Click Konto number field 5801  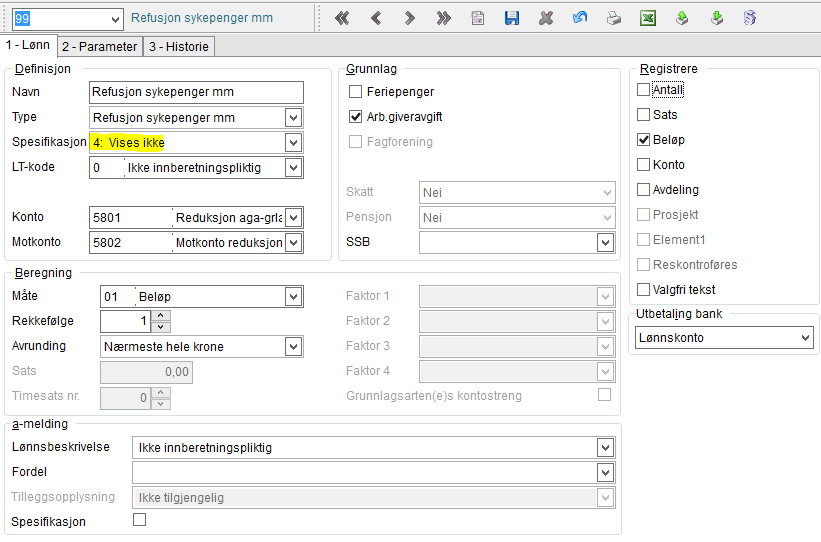[131, 217]
